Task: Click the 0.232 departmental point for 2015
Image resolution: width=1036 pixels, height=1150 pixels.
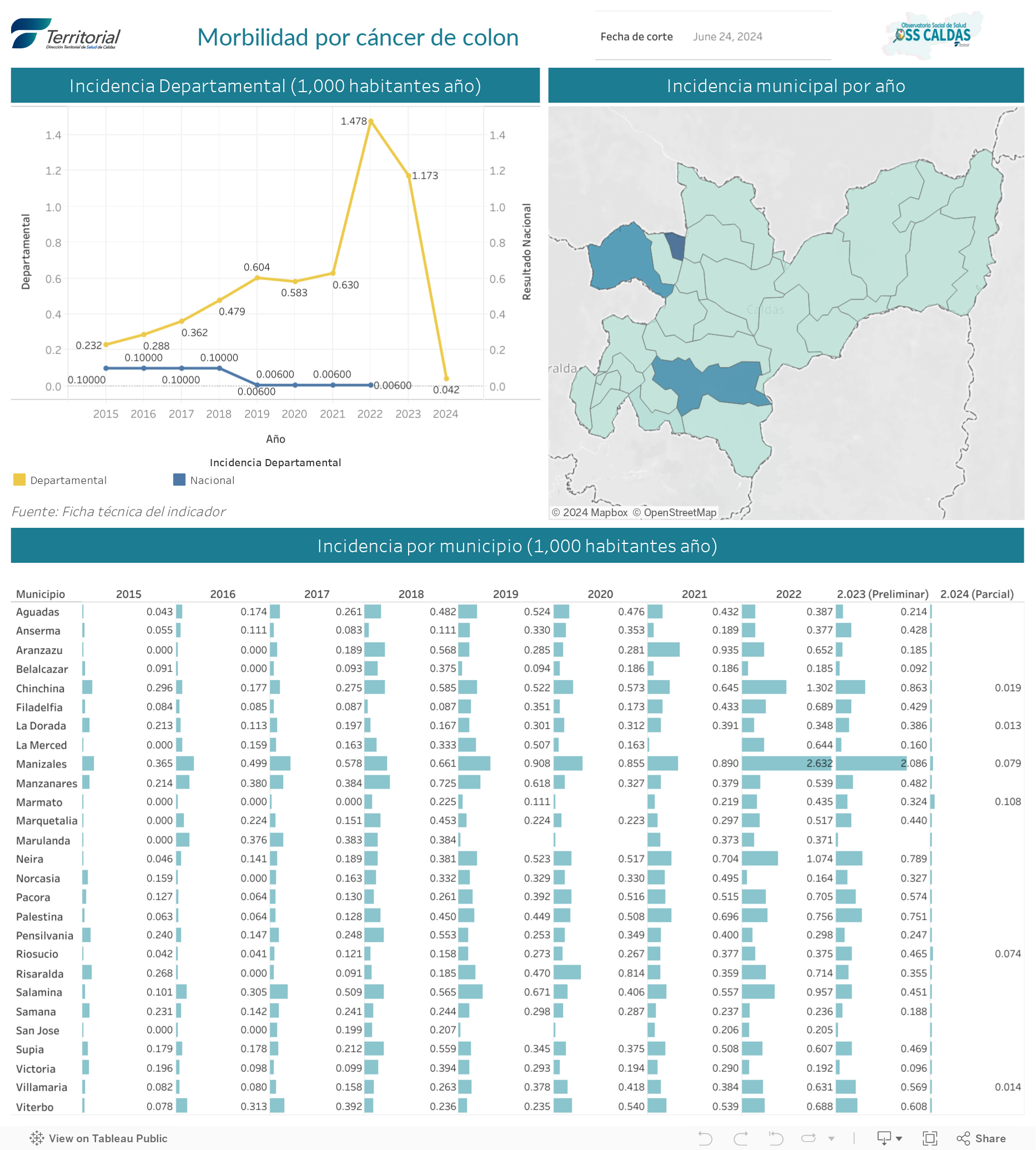Action: tap(106, 344)
